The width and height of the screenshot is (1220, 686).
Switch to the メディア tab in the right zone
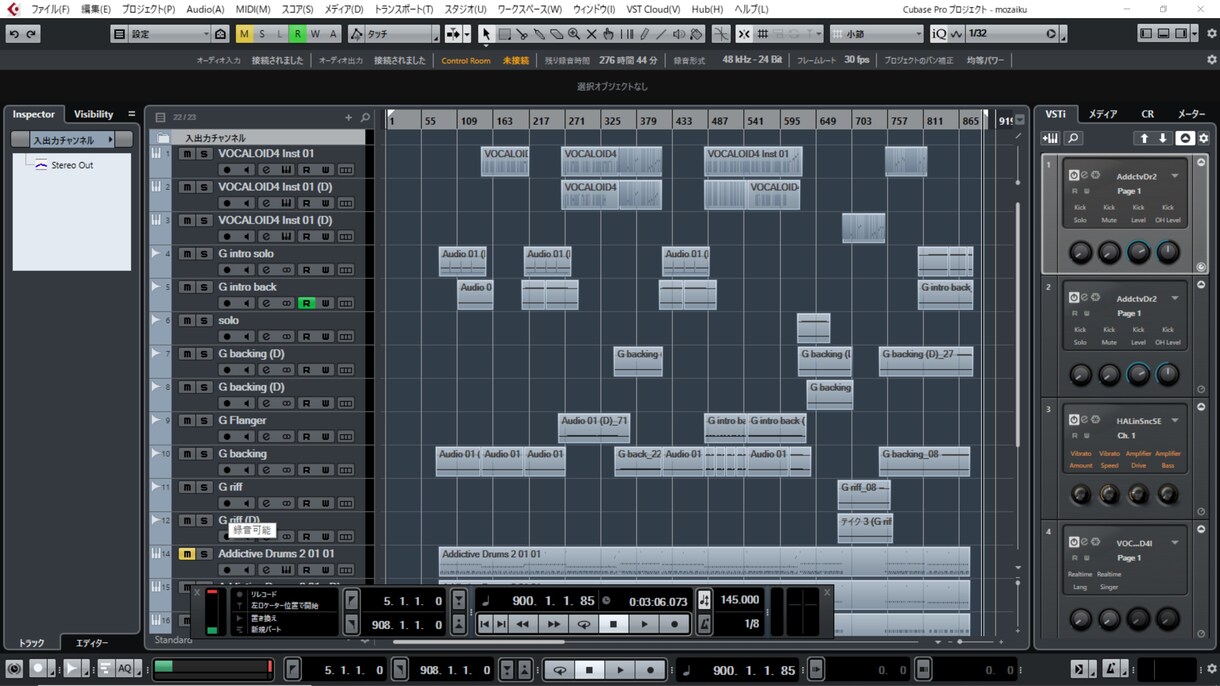pos(1103,114)
